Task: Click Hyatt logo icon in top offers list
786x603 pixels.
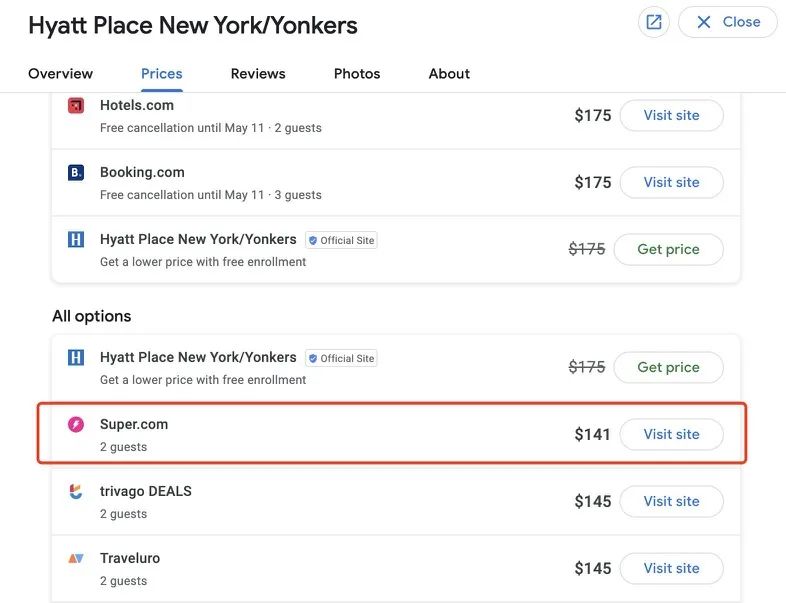Action: click(76, 240)
